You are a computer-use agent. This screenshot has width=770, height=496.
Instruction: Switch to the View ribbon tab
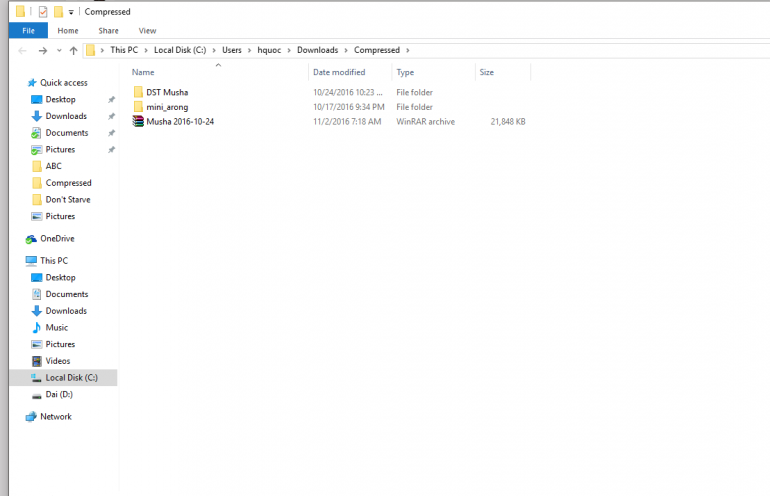click(x=147, y=31)
